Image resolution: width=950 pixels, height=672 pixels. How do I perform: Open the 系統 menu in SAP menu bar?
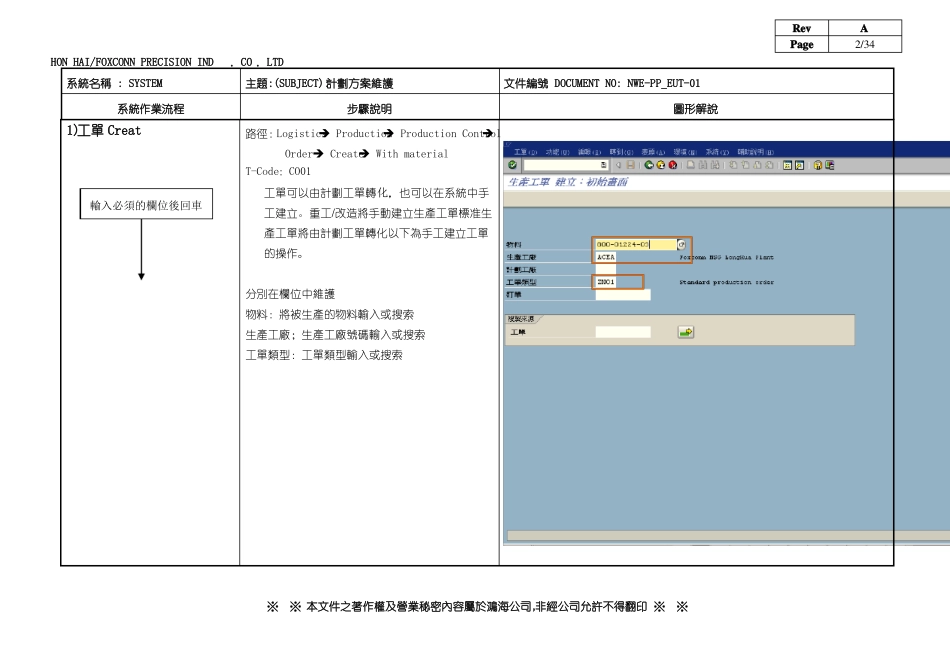coord(717,151)
